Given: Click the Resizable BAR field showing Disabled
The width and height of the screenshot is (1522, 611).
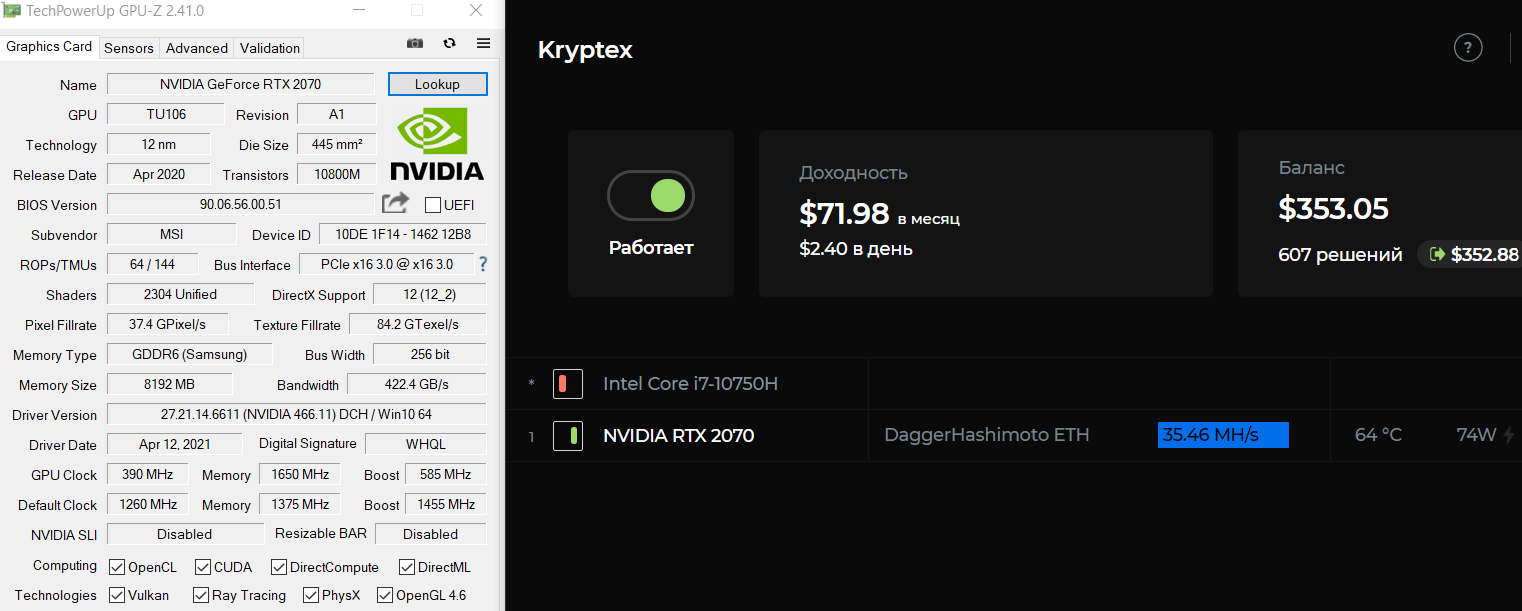Looking at the screenshot, I should coord(430,534).
